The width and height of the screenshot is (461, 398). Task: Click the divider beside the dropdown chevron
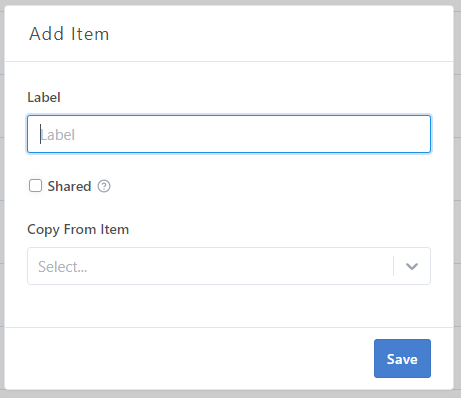(394, 266)
